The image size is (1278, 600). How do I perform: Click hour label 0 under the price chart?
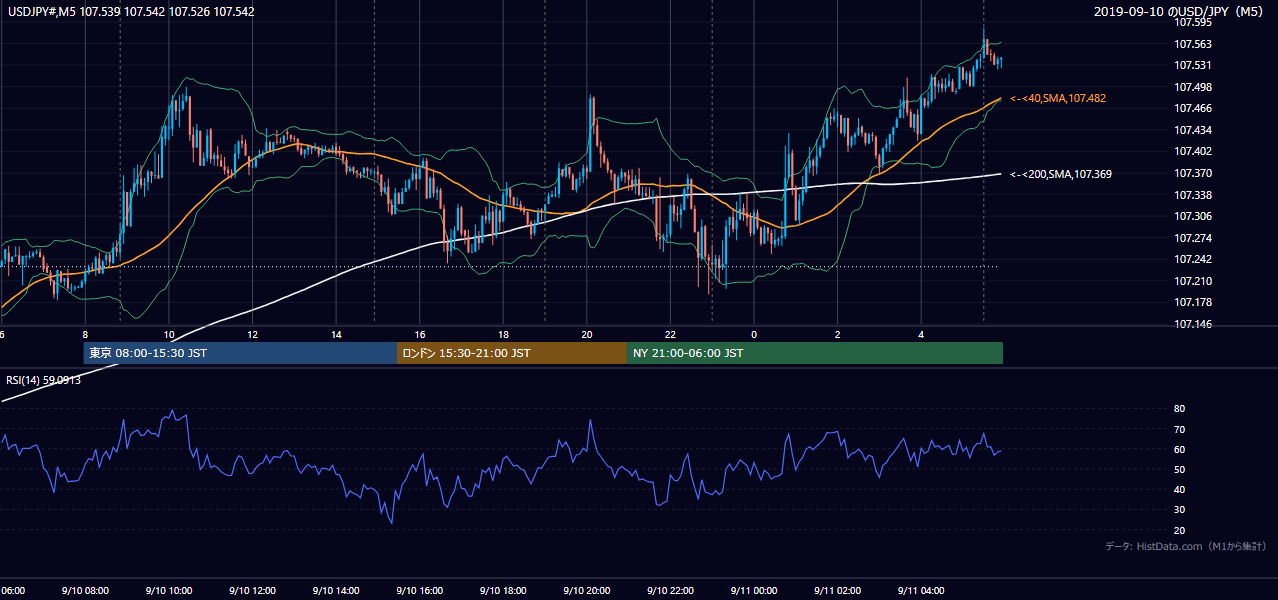[x=754, y=335]
